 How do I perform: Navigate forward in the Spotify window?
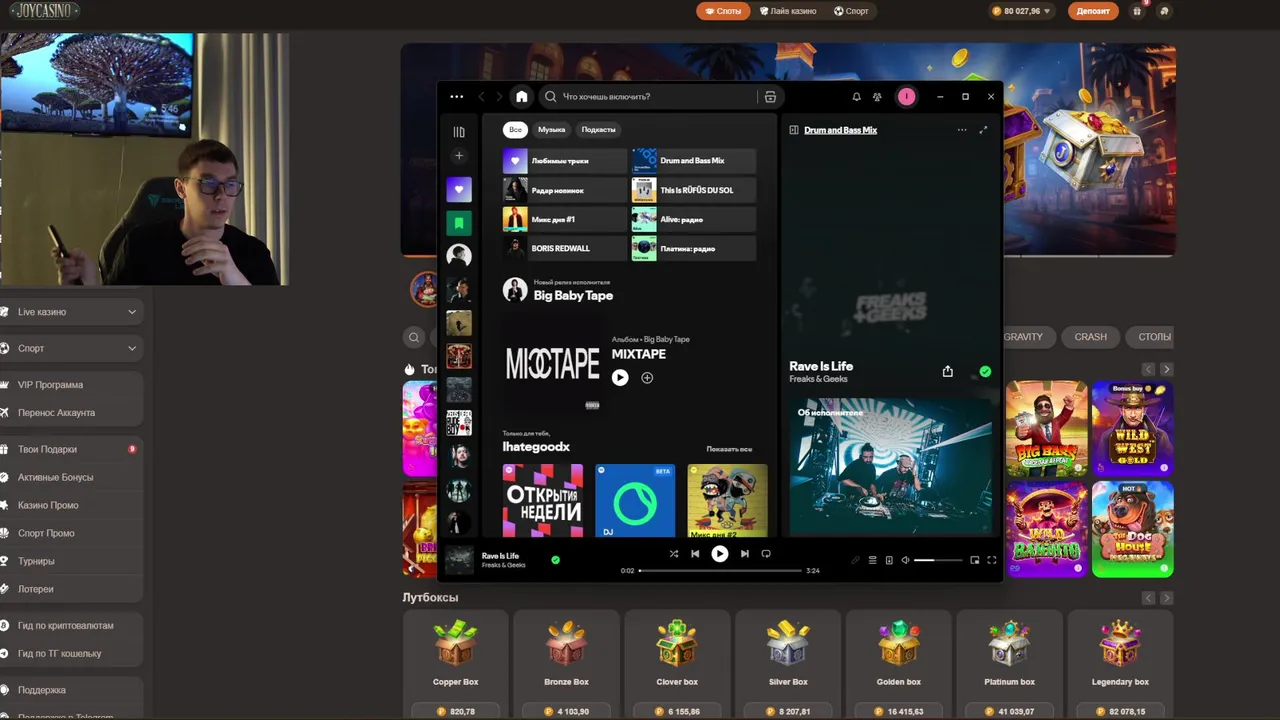pos(499,97)
